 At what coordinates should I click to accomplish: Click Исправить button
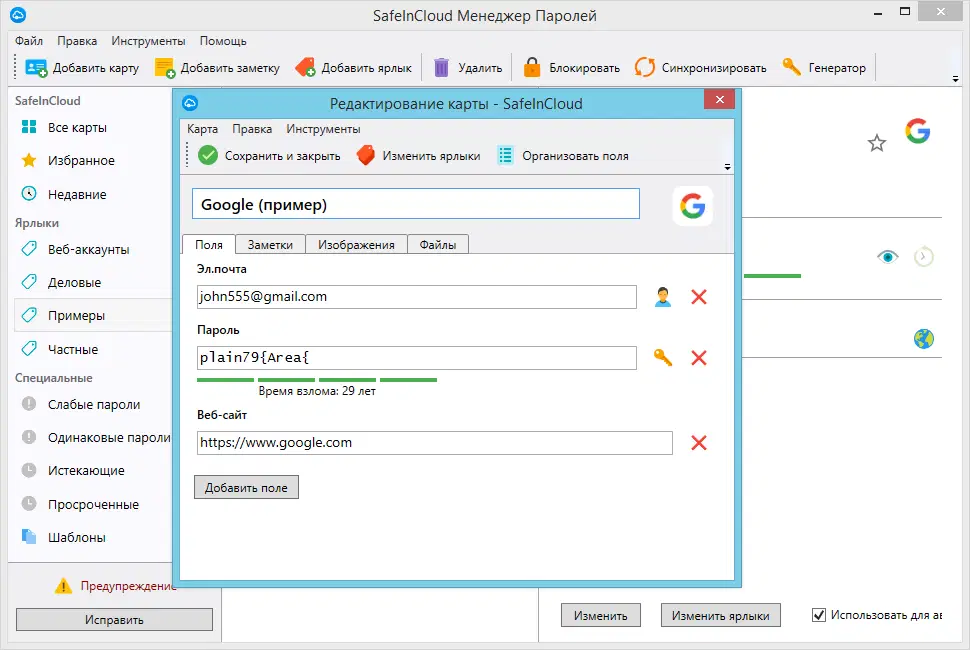(114, 620)
